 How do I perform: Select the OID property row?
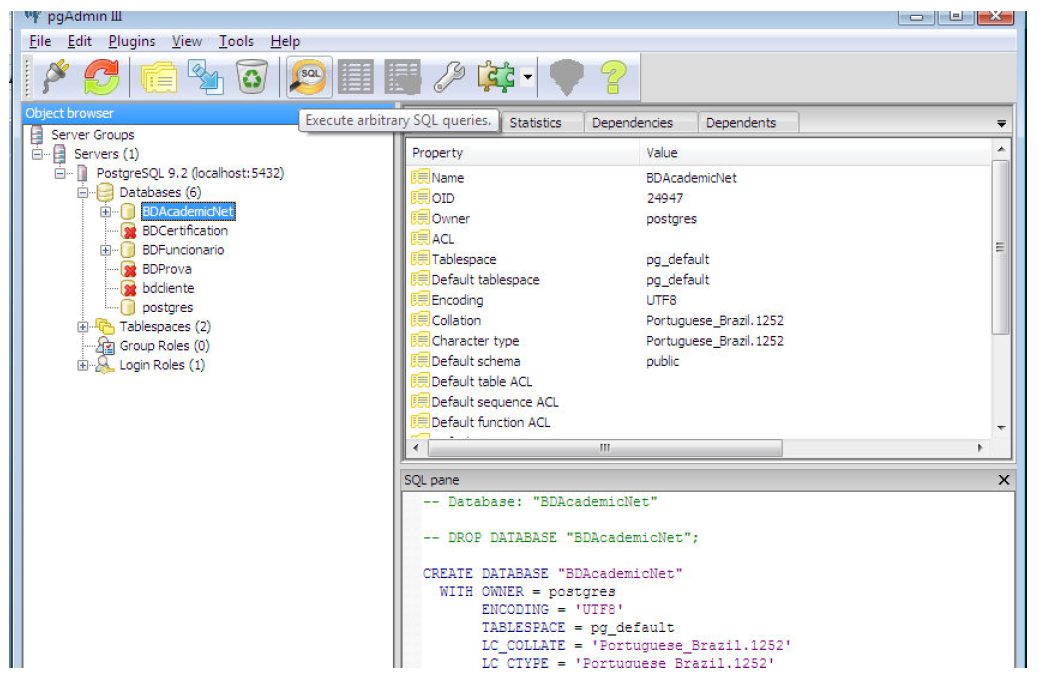click(700, 198)
